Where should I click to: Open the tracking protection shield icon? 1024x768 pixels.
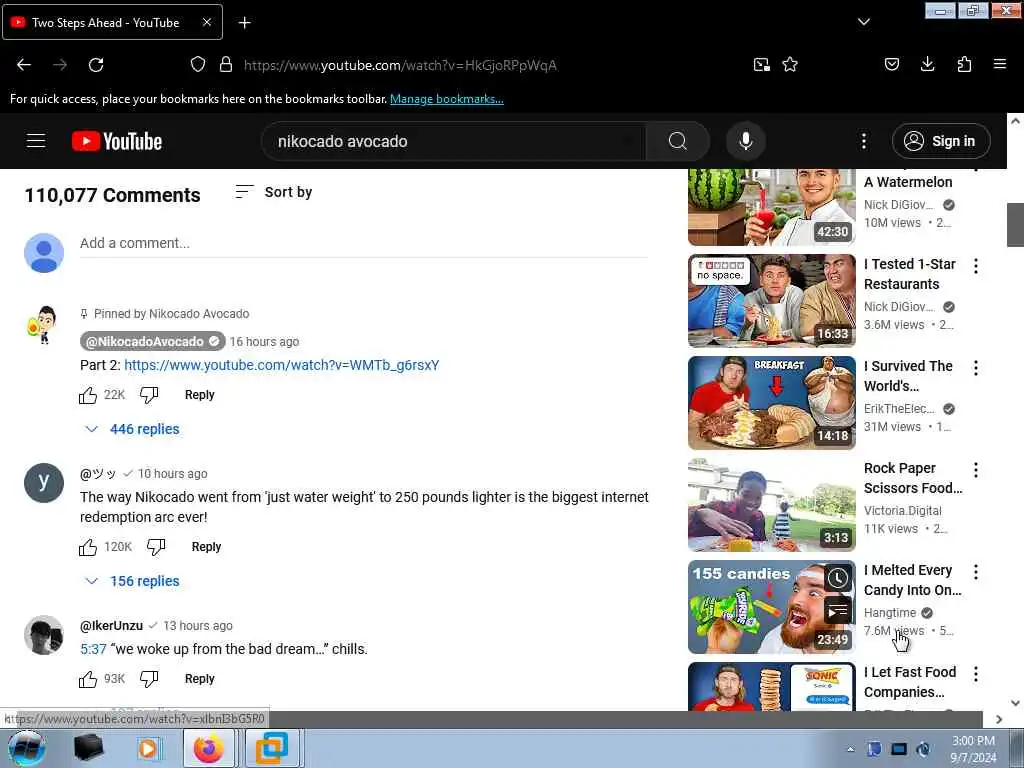pos(198,65)
